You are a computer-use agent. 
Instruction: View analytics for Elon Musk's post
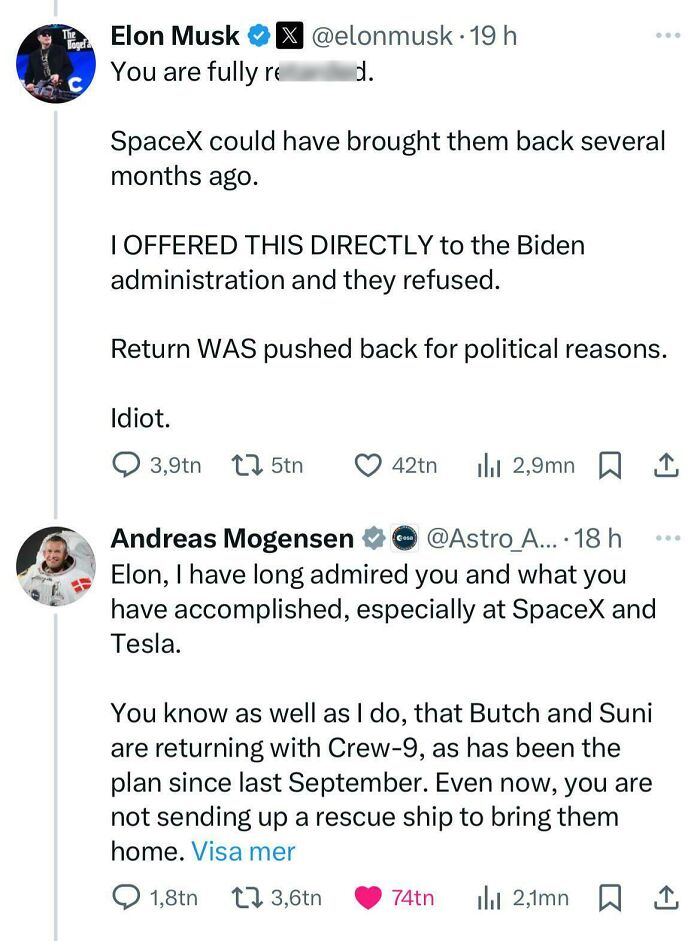coord(487,465)
